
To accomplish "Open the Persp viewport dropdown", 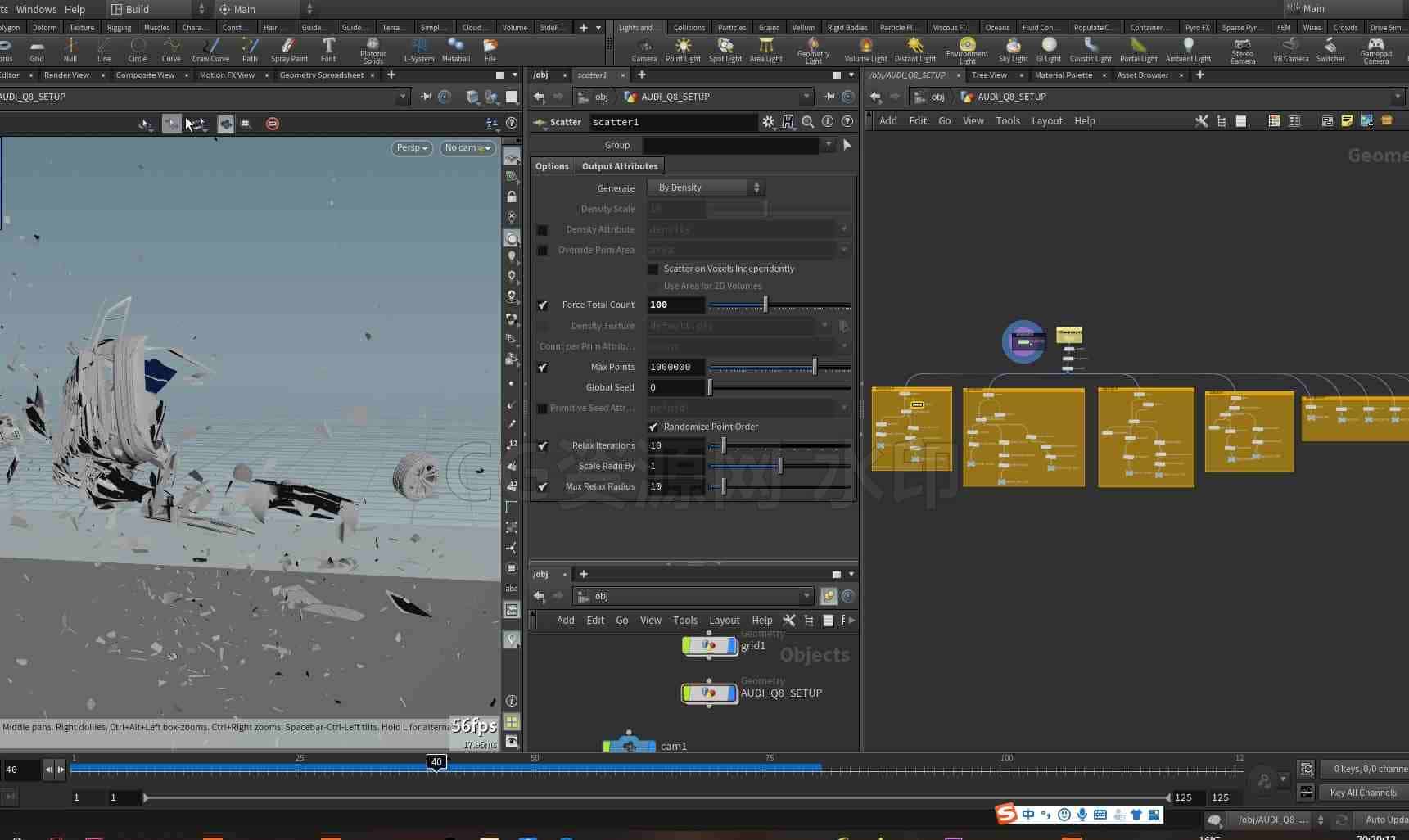I will click(x=412, y=148).
